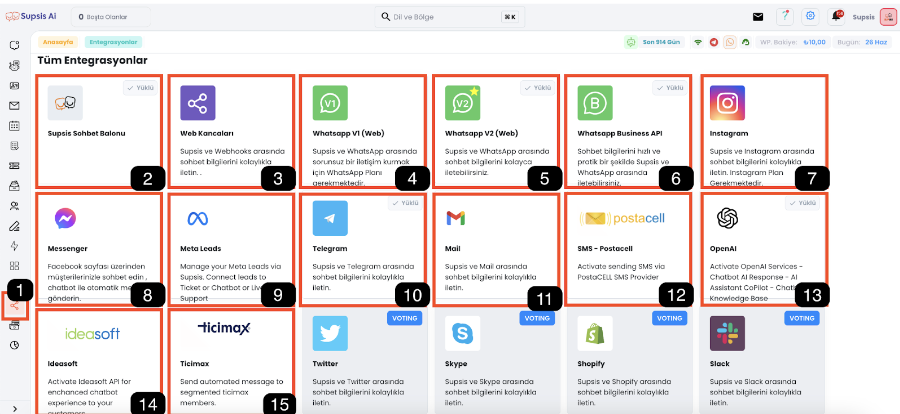The width and height of the screenshot is (900, 414).
Task: Open the lightning bolt icon in sidebar
Action: 14,246
